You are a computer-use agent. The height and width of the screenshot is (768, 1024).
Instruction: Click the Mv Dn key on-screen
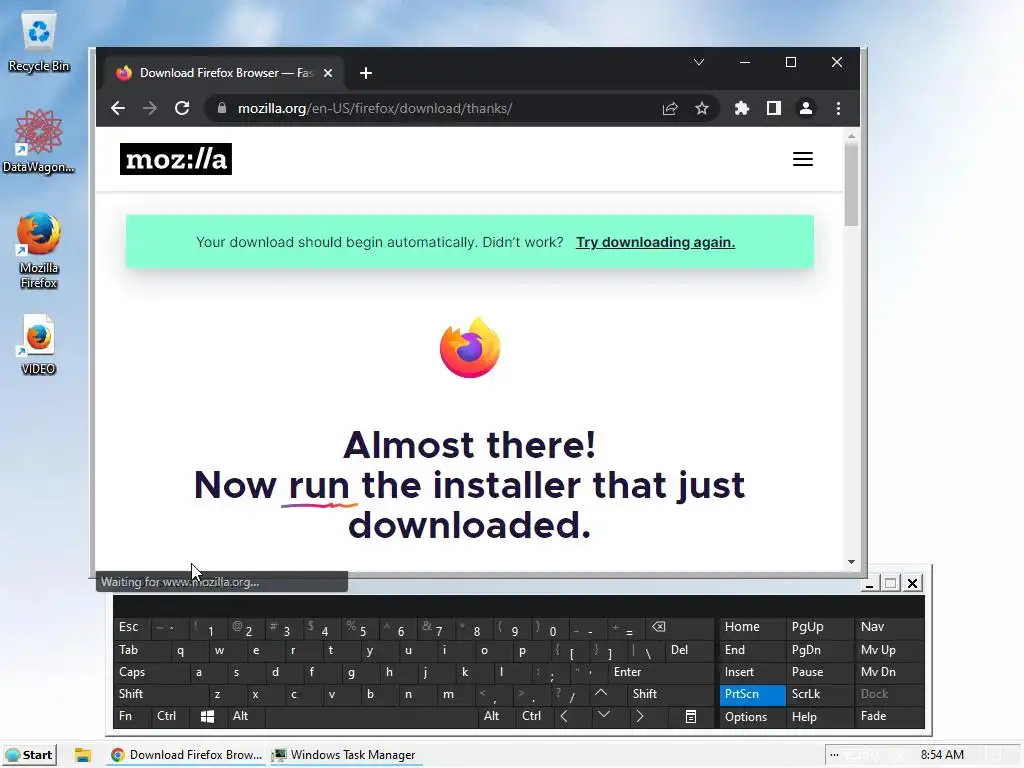point(889,672)
